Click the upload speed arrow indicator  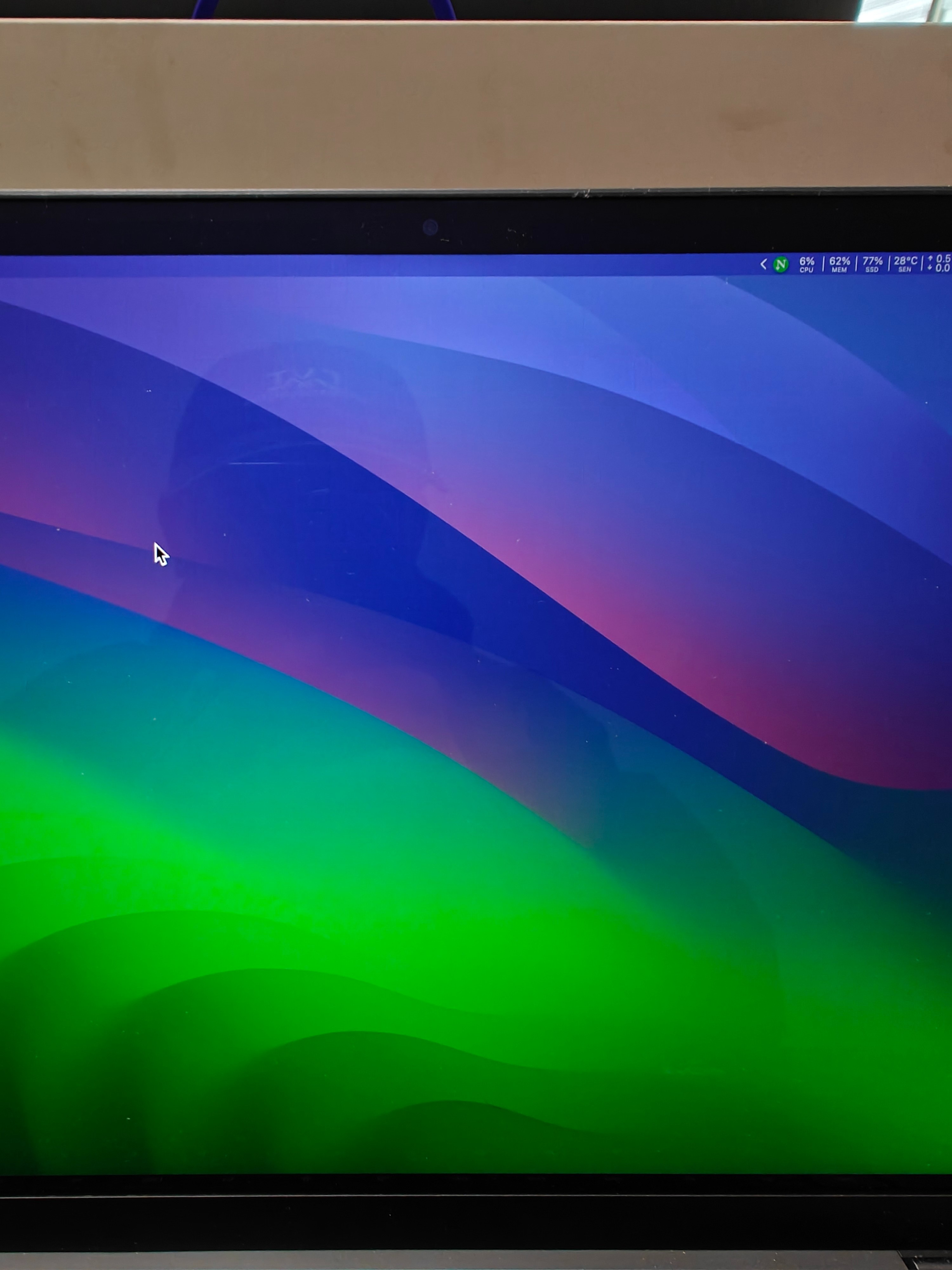pyautogui.click(x=930, y=259)
